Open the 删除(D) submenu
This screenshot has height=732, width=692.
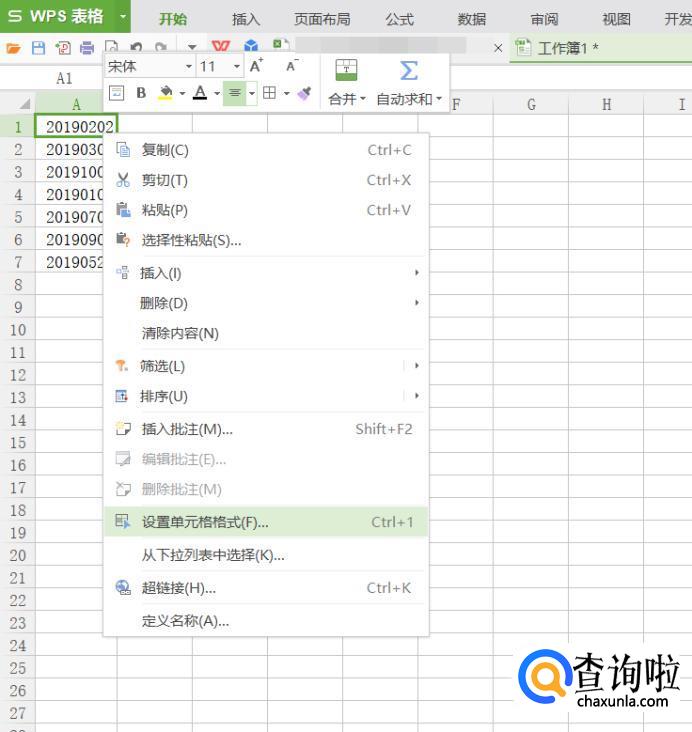(266, 303)
